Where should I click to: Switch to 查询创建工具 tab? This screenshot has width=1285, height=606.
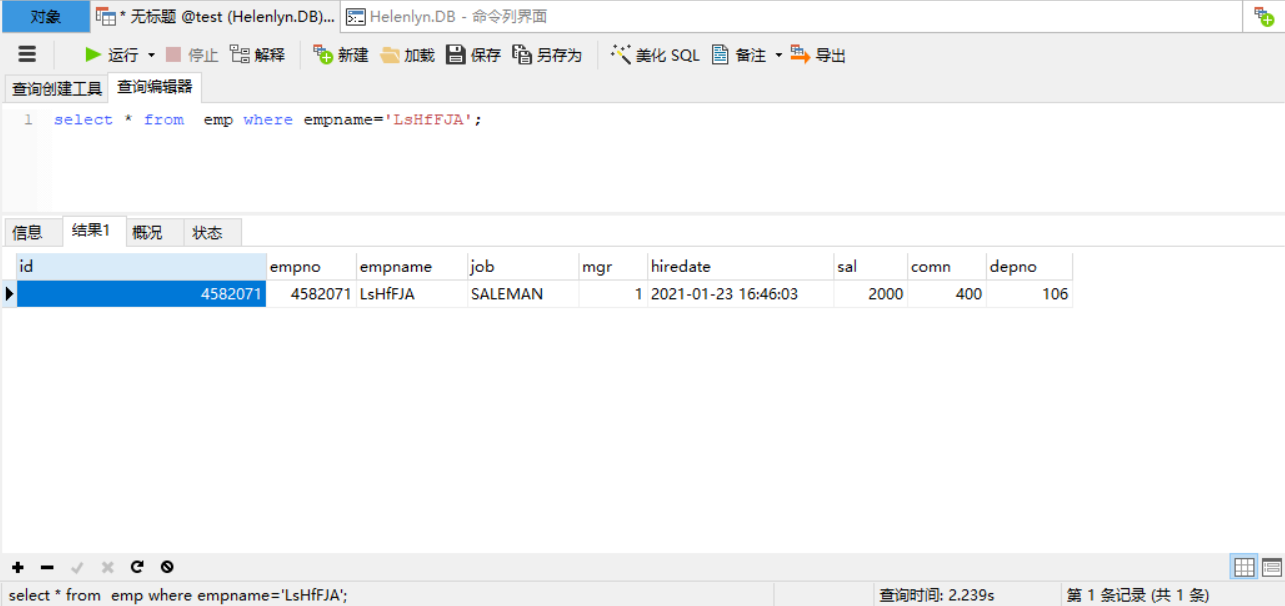coord(57,89)
